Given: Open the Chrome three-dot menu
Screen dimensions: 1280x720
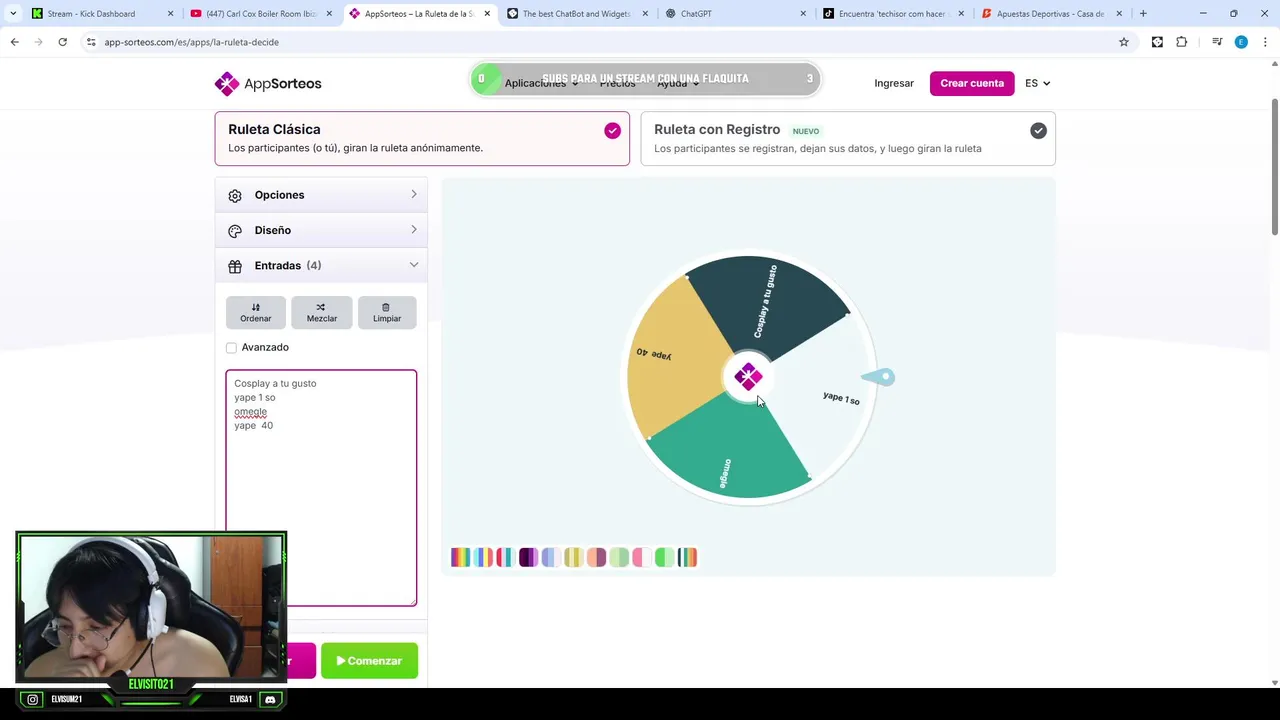Looking at the screenshot, I should point(1264,42).
